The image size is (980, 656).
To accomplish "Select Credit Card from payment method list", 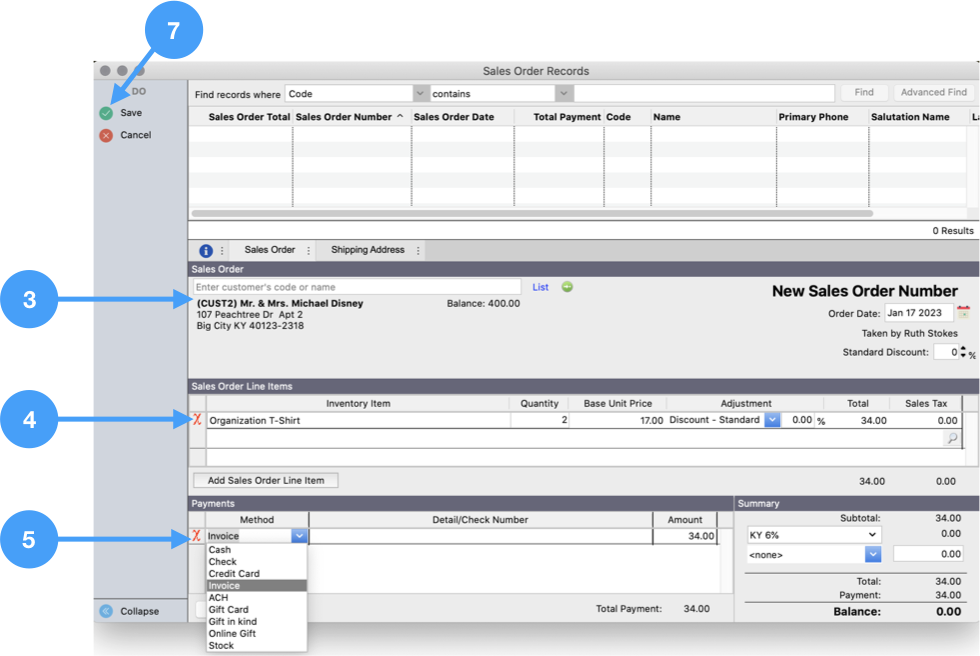I will tap(234, 574).
